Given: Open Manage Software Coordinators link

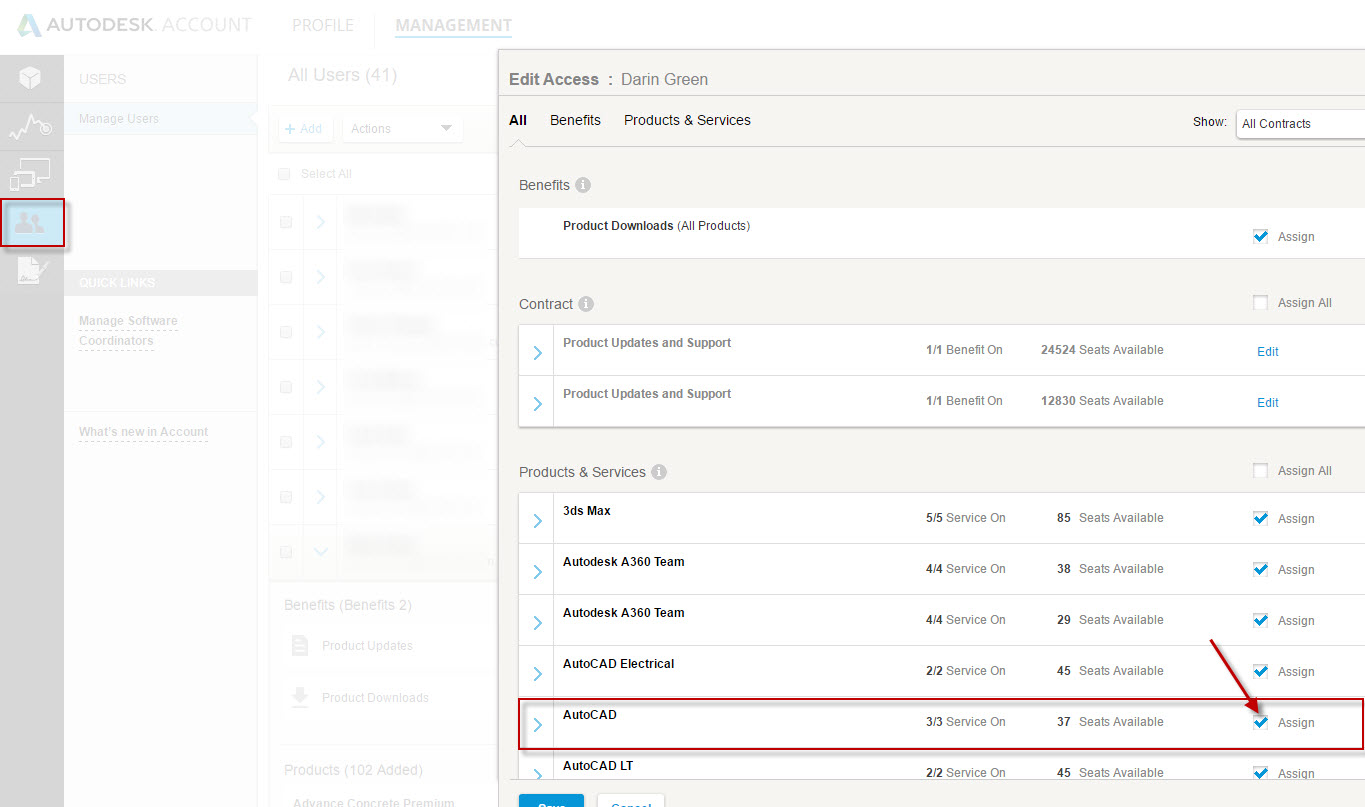Looking at the screenshot, I should pos(128,331).
